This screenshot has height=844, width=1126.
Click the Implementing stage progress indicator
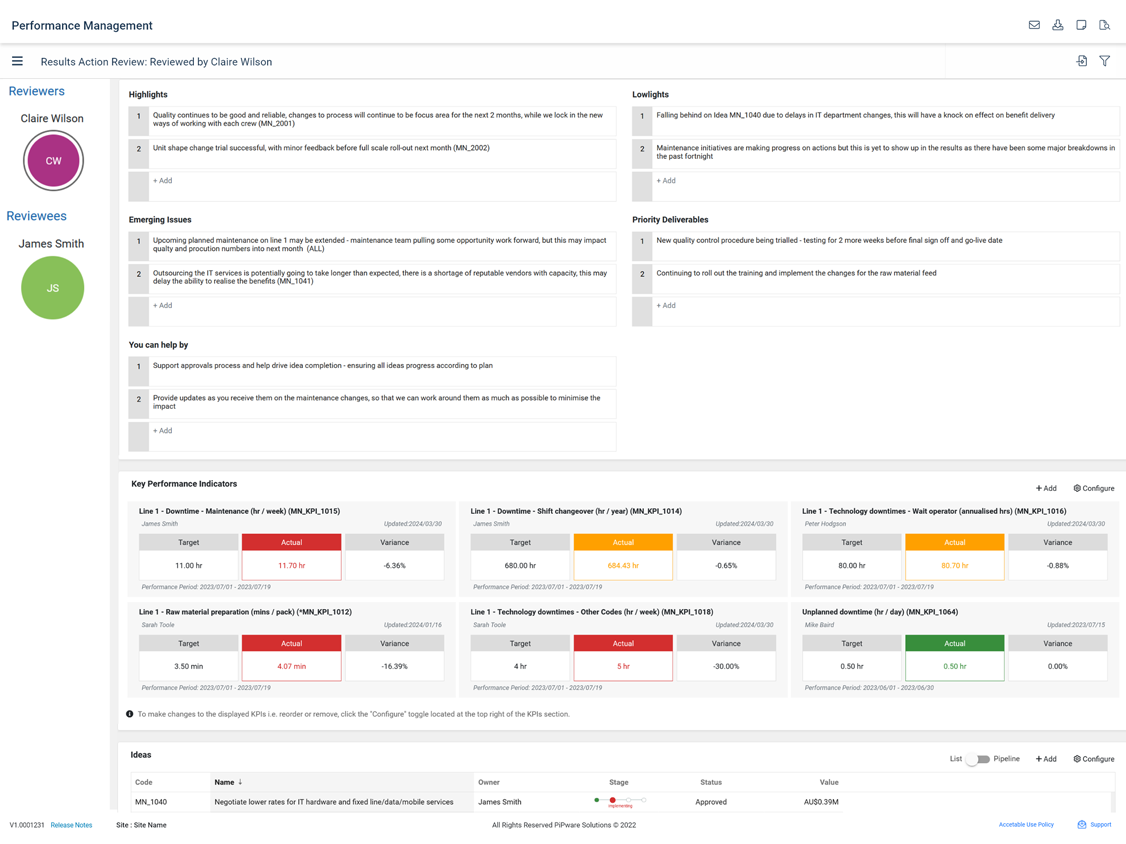tap(620, 801)
